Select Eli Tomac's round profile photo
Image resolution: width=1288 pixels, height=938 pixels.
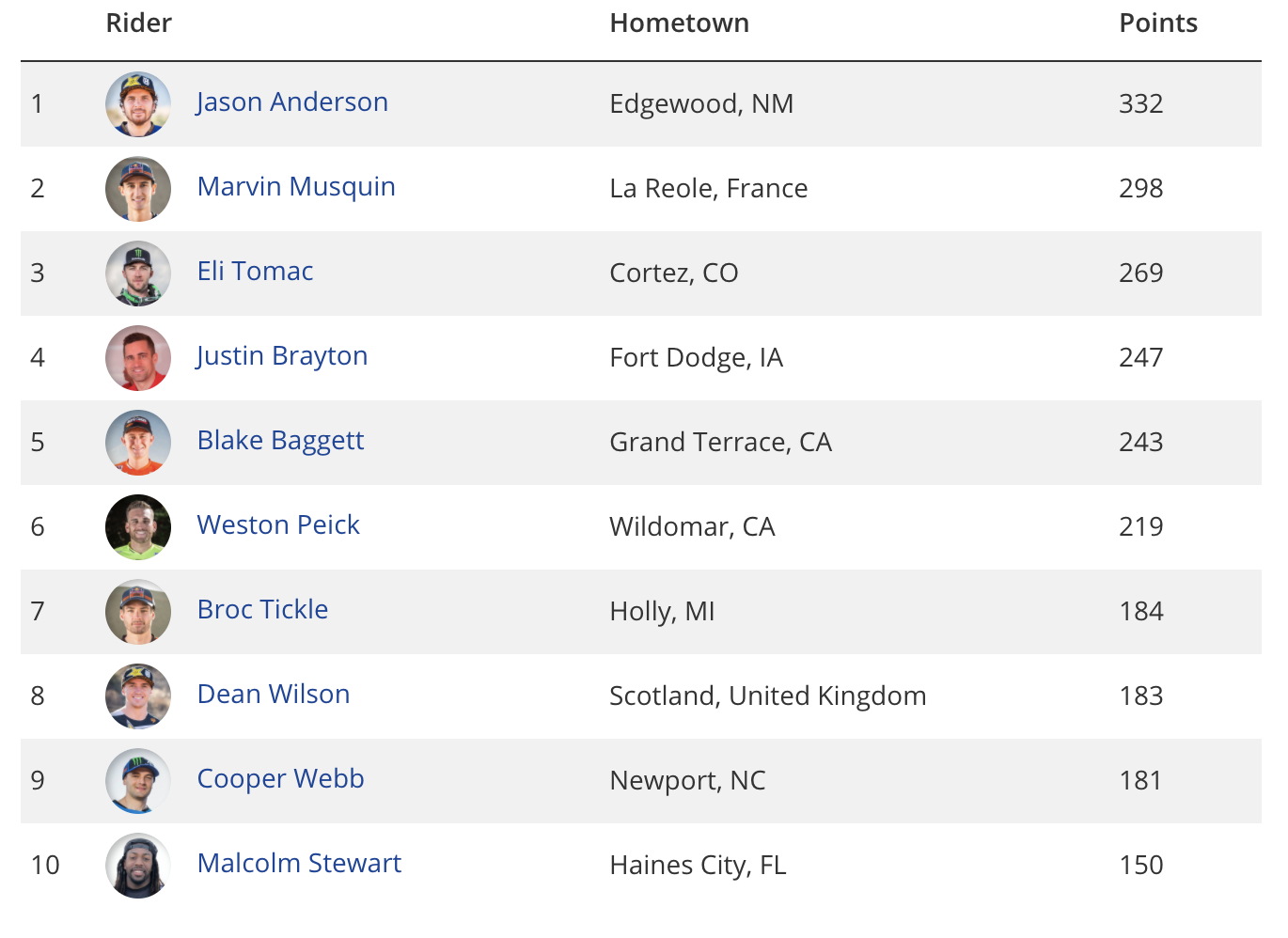138,274
